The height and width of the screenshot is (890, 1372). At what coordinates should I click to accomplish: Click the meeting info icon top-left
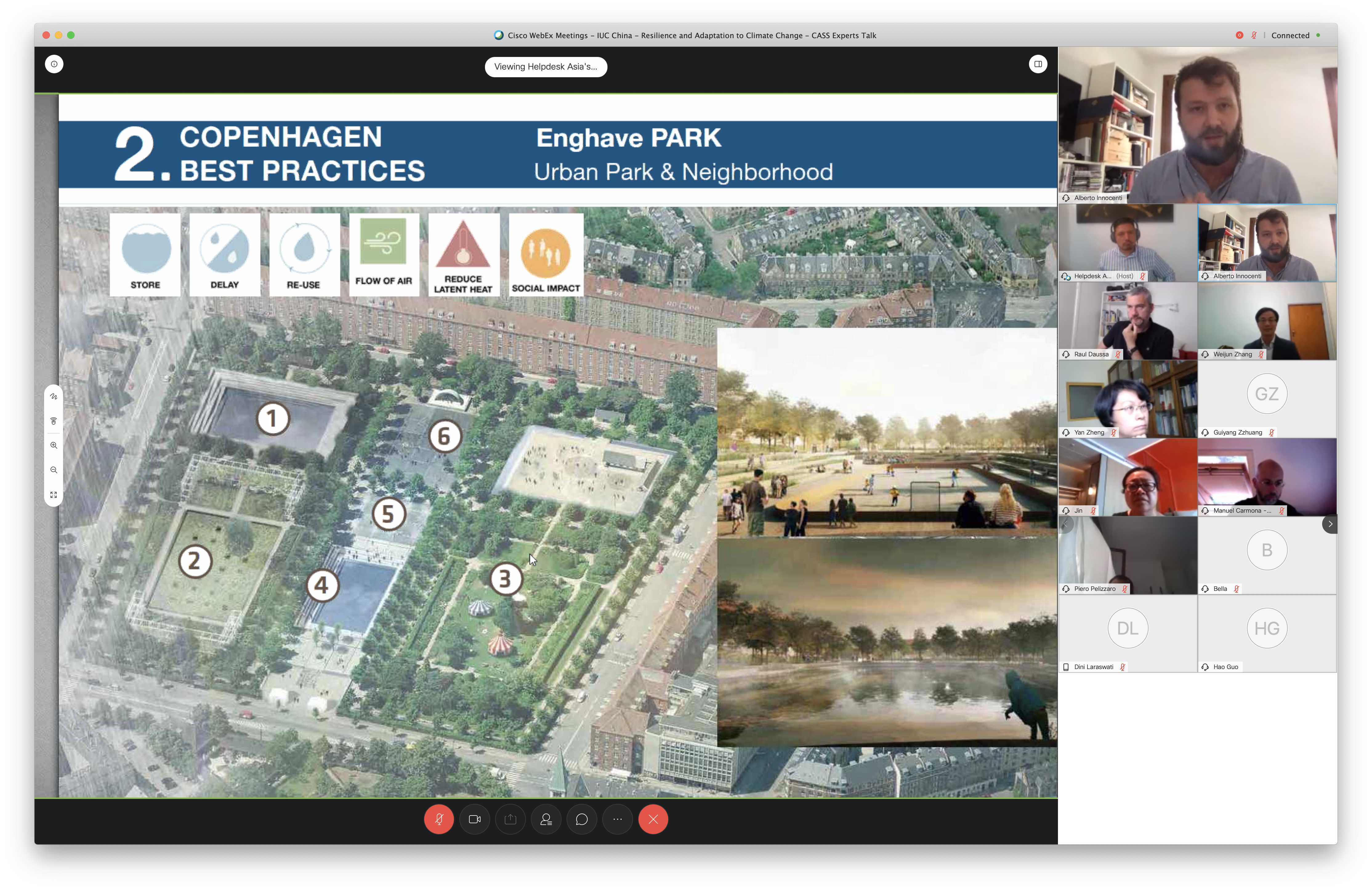pyautogui.click(x=54, y=64)
